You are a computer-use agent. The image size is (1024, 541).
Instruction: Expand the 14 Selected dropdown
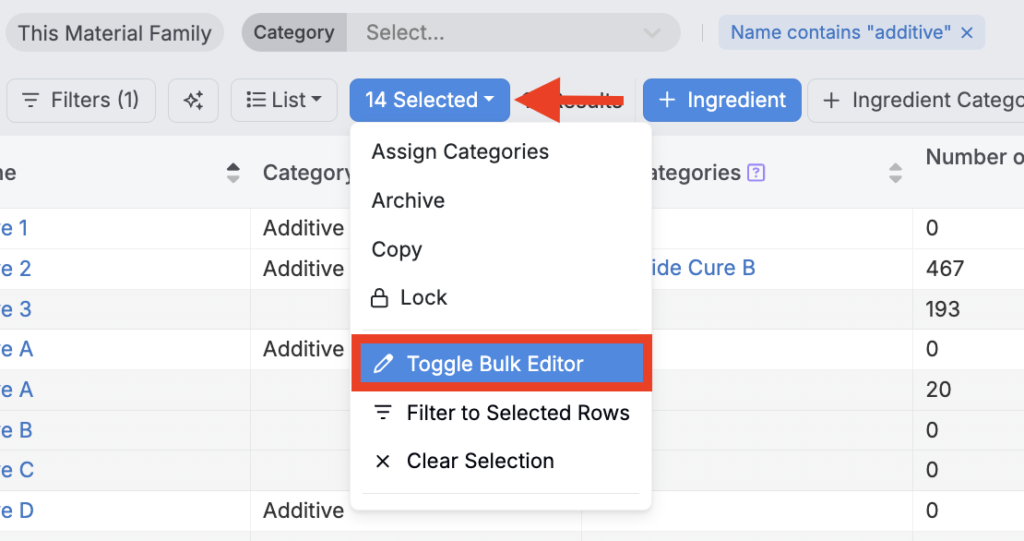coord(430,100)
